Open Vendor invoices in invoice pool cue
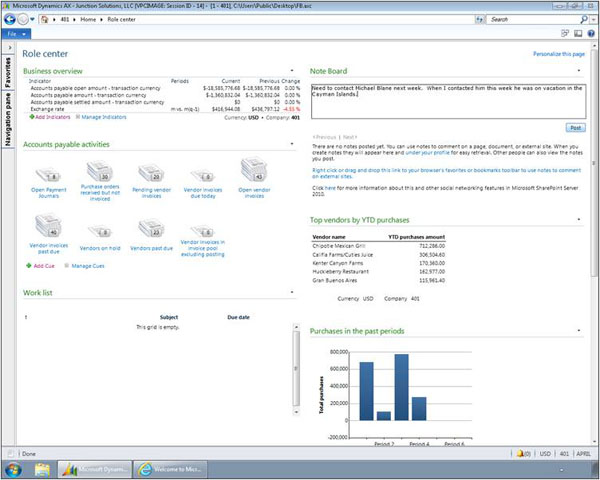This screenshot has width=600, height=480. click(203, 241)
